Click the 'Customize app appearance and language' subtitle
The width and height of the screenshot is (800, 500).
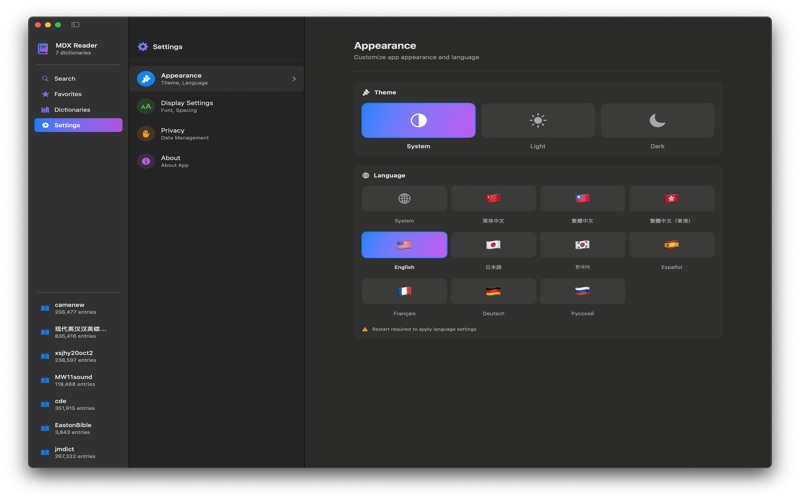(416, 57)
